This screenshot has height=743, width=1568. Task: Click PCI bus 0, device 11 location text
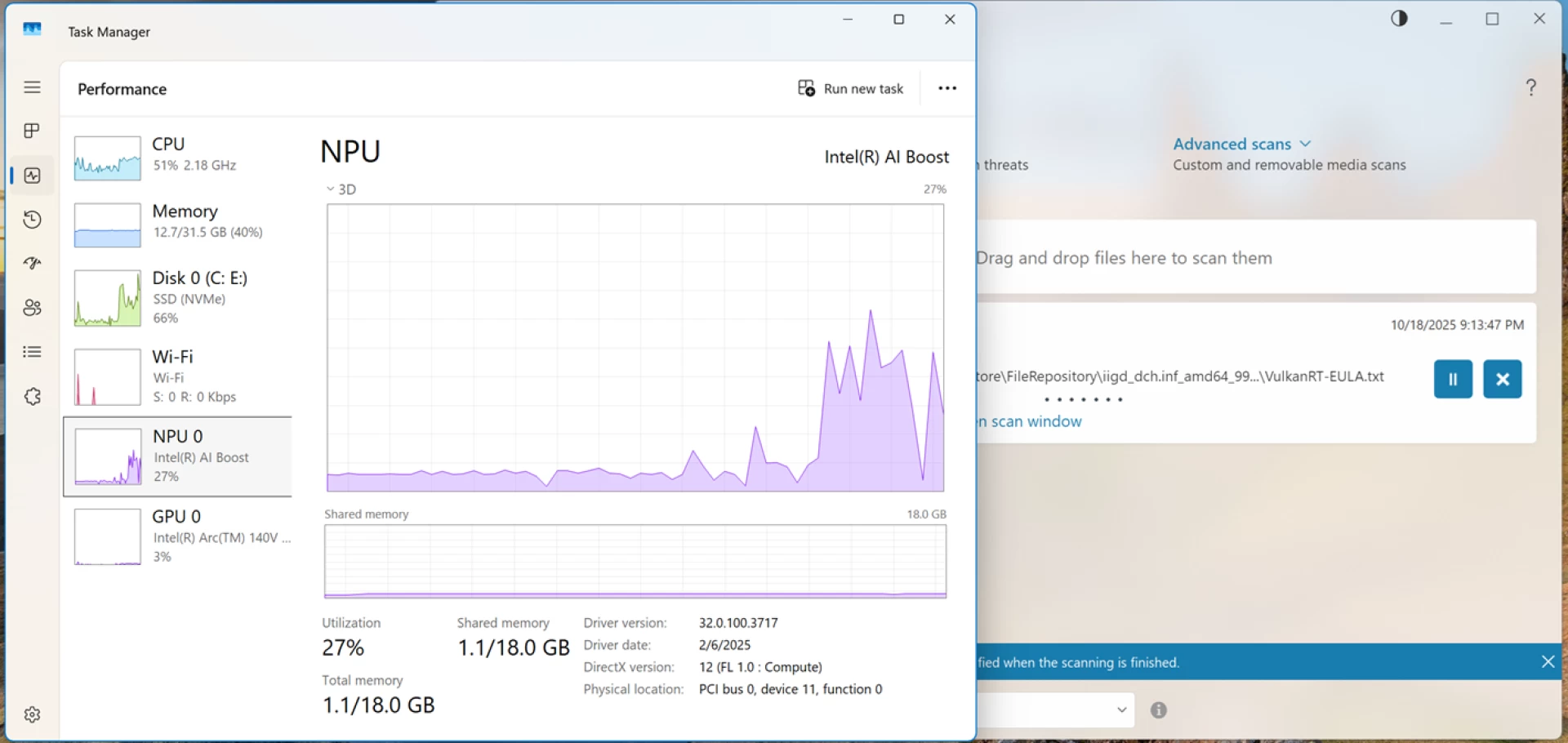[791, 689]
